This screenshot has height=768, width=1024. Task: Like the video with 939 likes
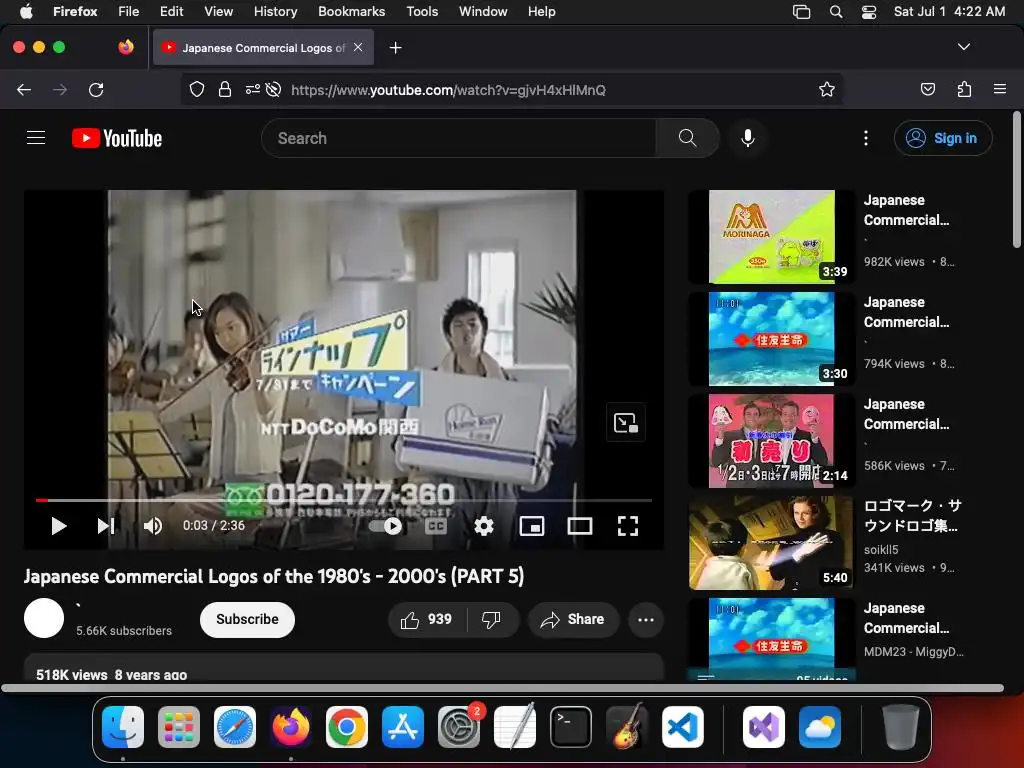pyautogui.click(x=427, y=620)
